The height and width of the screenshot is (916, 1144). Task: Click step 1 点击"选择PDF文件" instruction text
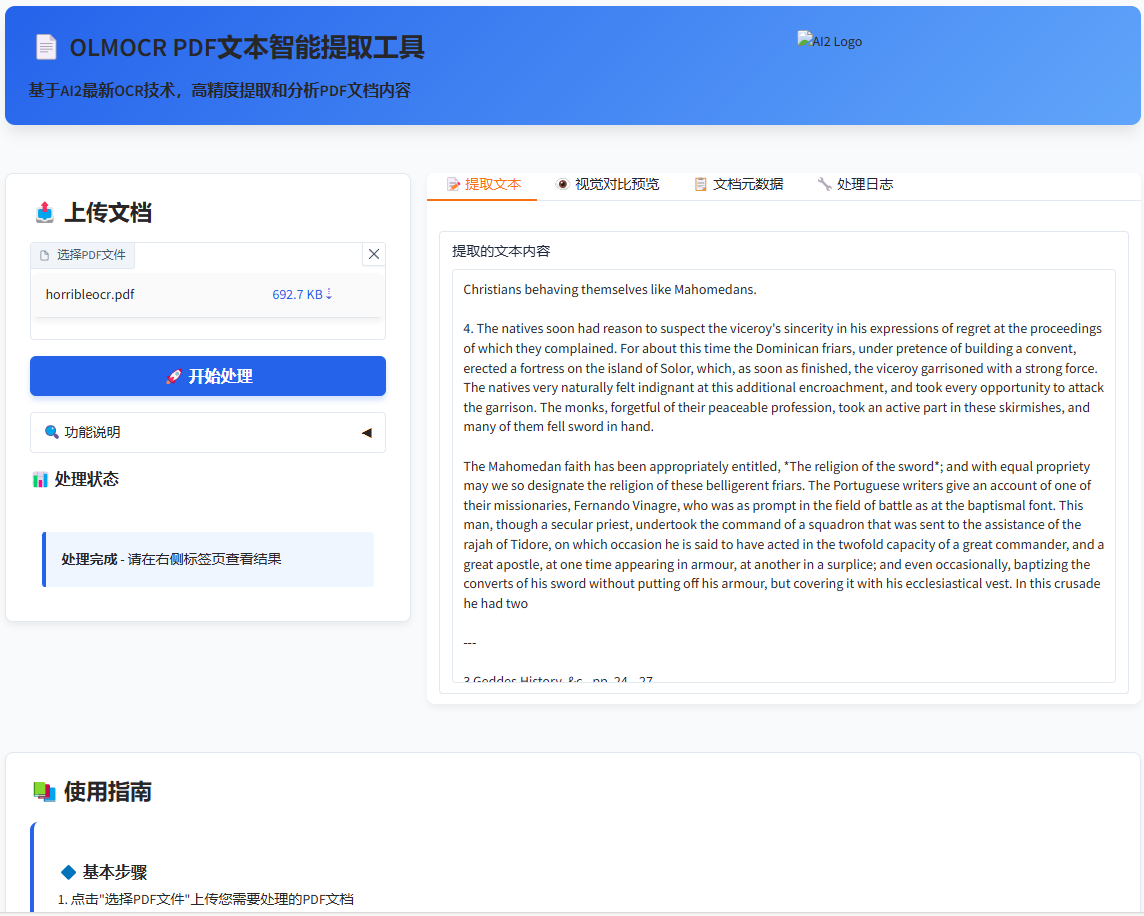pyautogui.click(x=206, y=899)
